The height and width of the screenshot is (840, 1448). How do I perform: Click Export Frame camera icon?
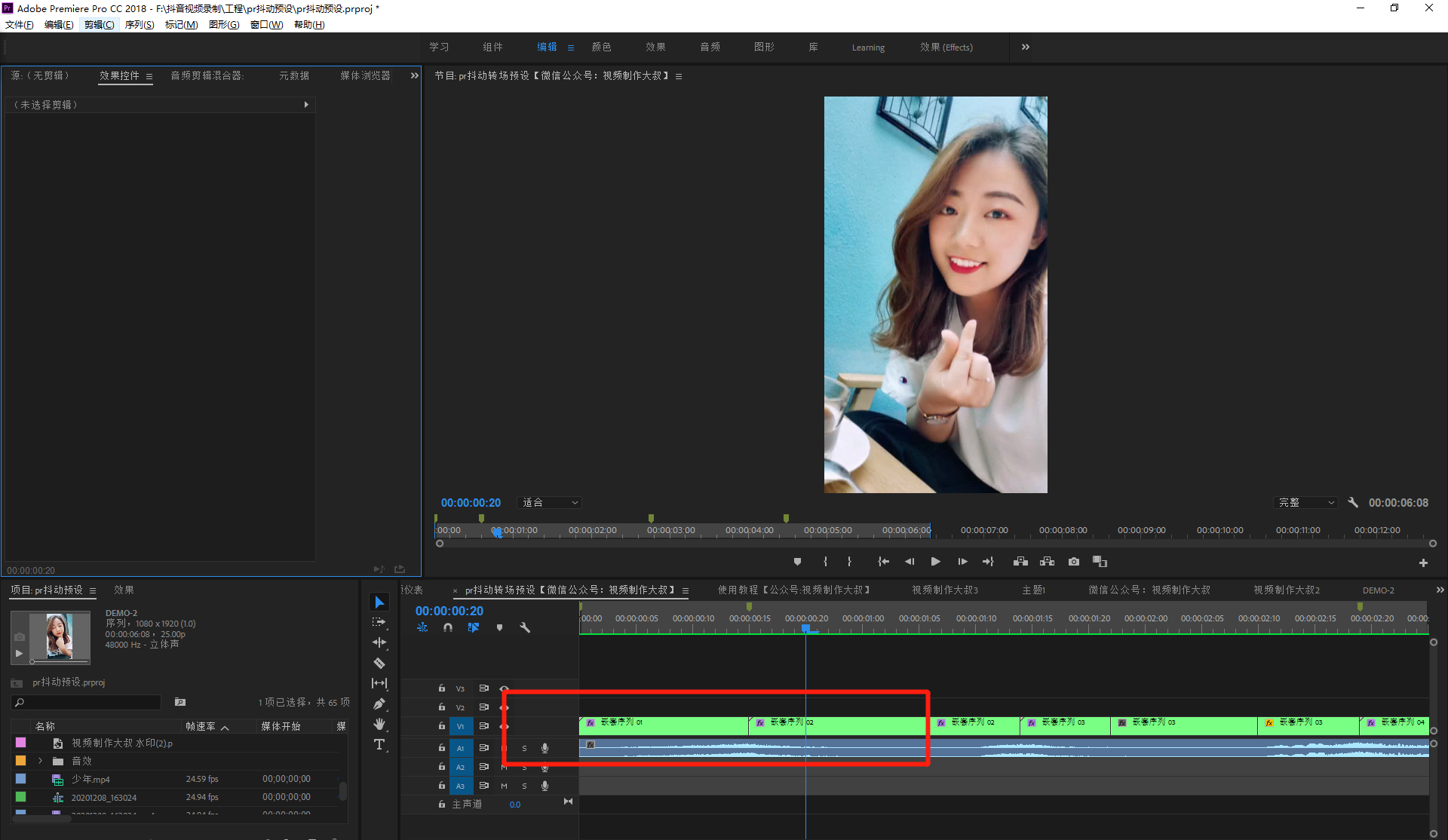(x=1074, y=562)
